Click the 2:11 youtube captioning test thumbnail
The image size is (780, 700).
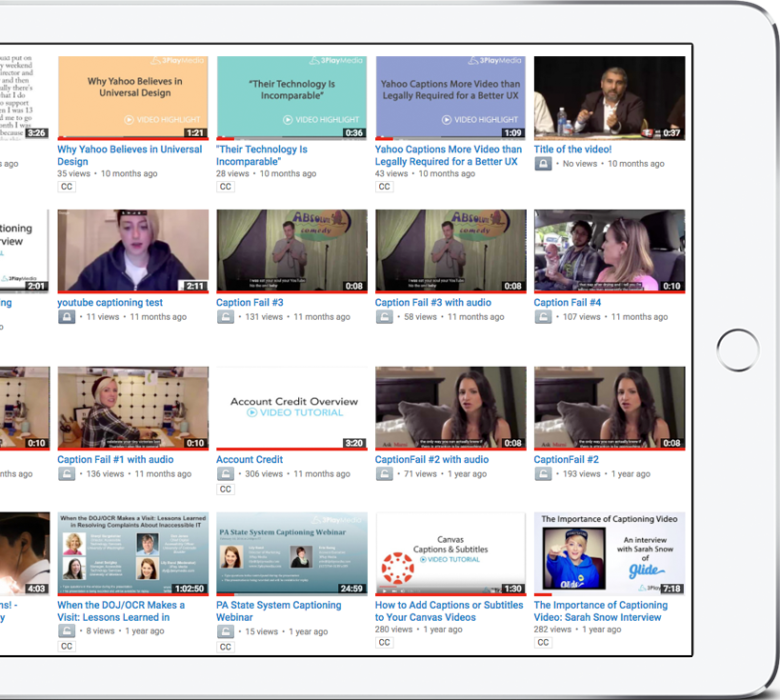[133, 251]
